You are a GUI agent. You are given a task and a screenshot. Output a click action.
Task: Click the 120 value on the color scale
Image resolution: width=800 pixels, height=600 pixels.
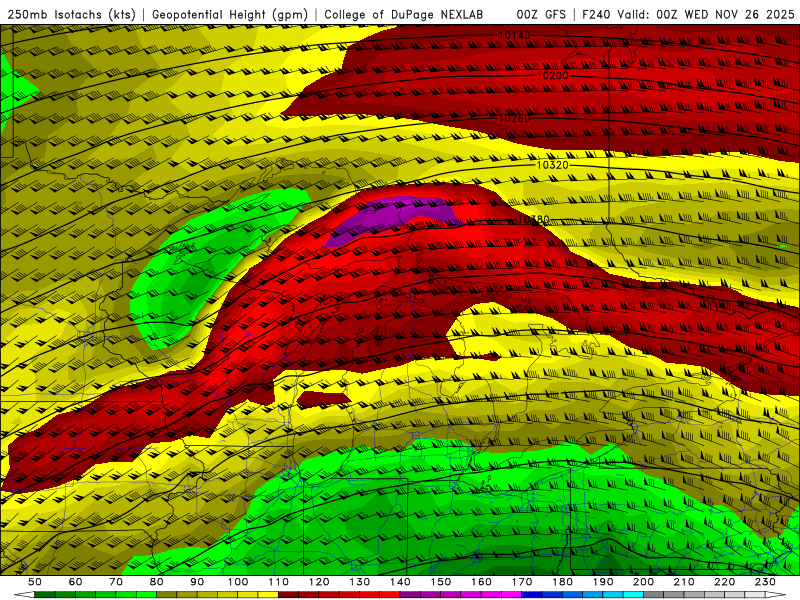[319, 582]
